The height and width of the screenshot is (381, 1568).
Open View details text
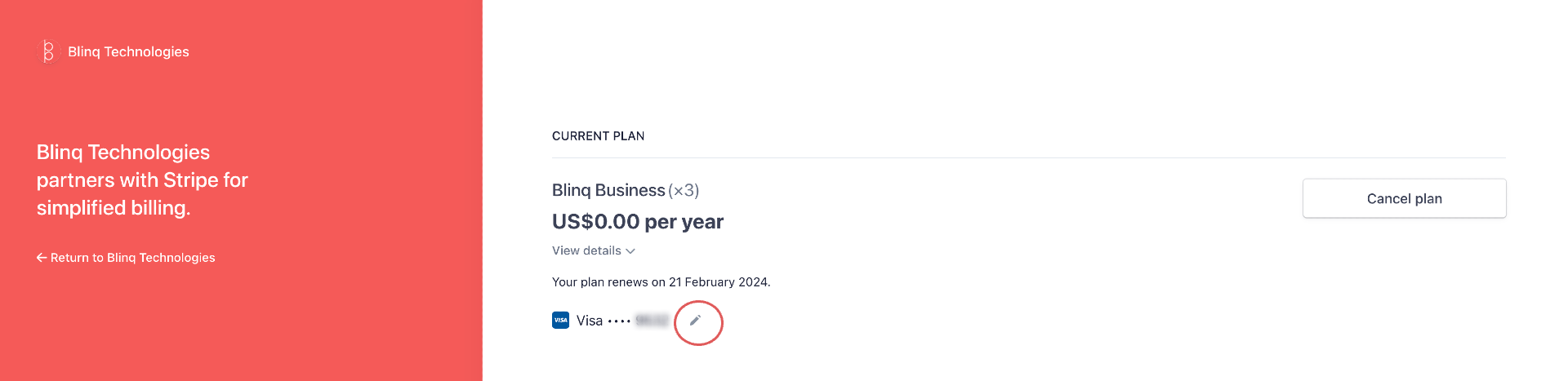point(586,250)
